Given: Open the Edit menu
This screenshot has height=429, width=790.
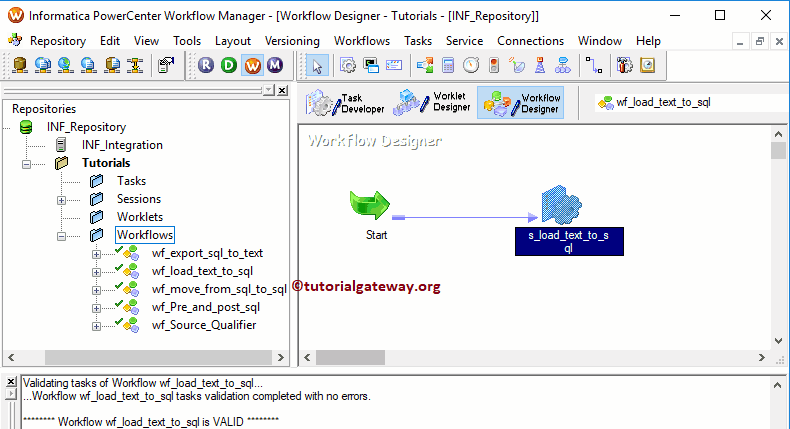Looking at the screenshot, I should pyautogui.click(x=110, y=41).
